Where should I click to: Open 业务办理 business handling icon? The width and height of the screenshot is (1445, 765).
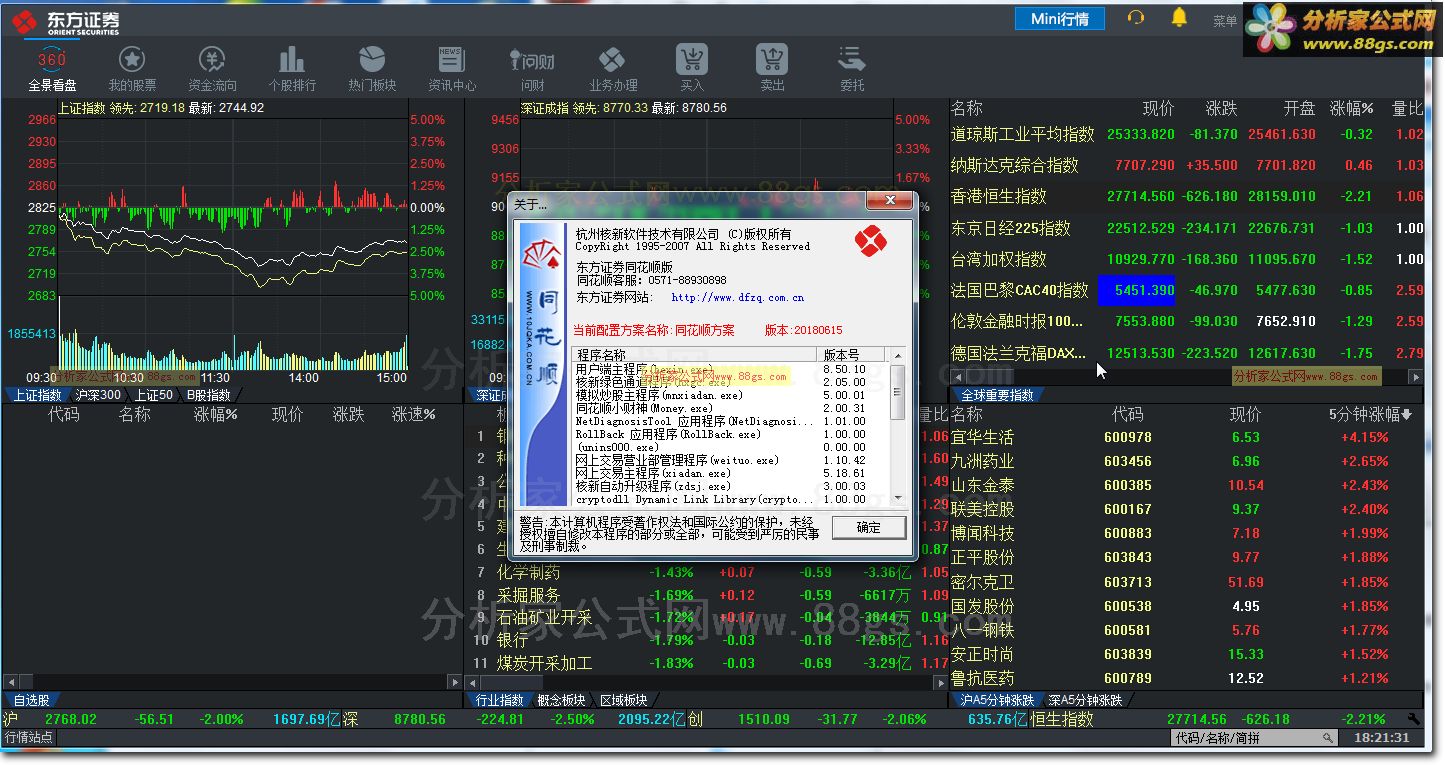[612, 68]
